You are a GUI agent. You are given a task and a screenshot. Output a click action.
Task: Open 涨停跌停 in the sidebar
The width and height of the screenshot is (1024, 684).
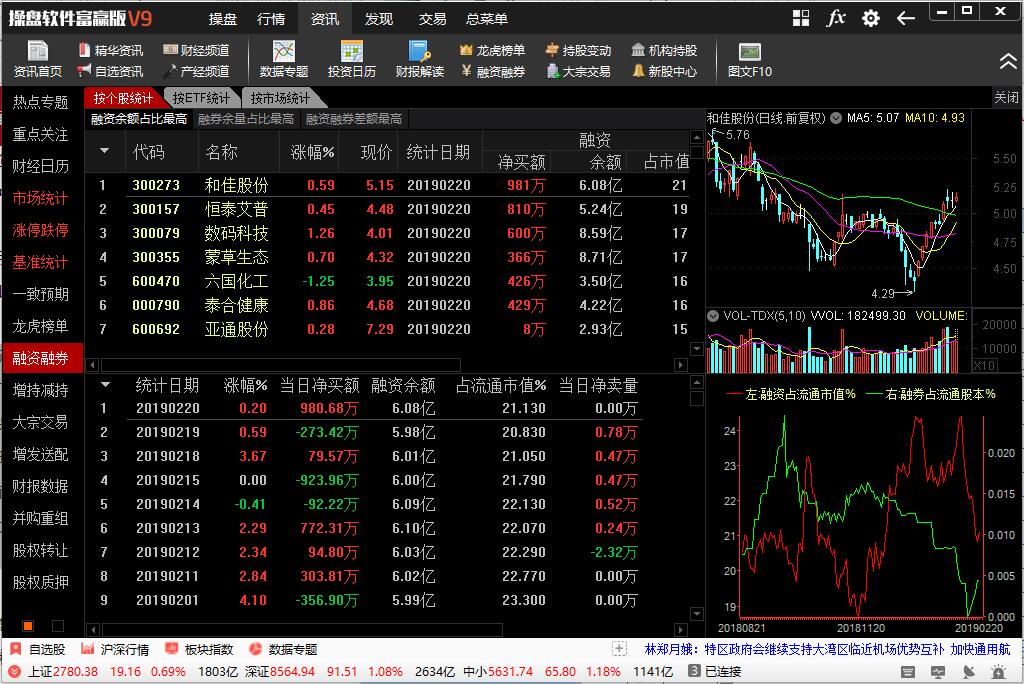click(41, 230)
